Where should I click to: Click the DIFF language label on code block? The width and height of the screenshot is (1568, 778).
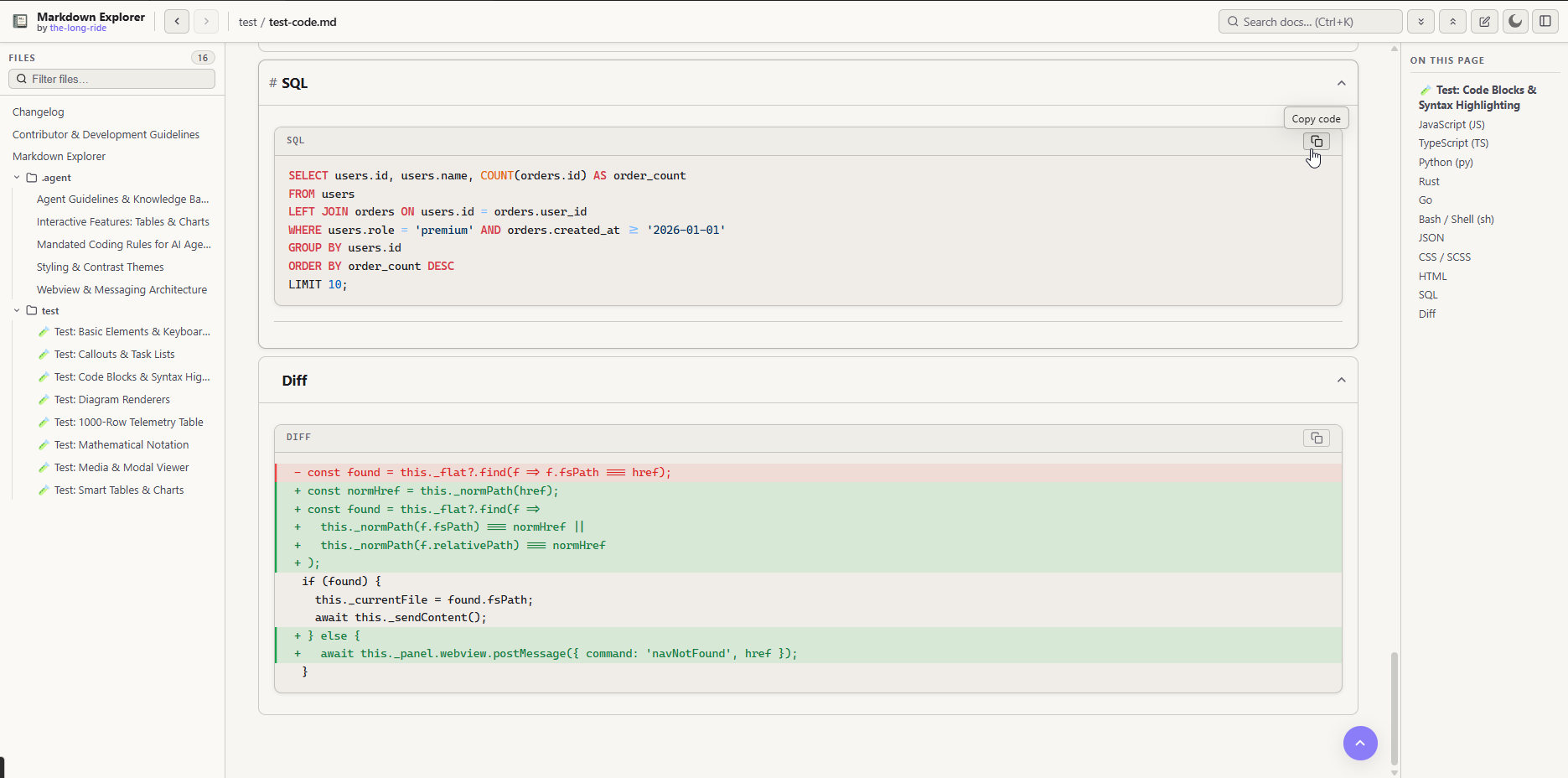click(298, 438)
